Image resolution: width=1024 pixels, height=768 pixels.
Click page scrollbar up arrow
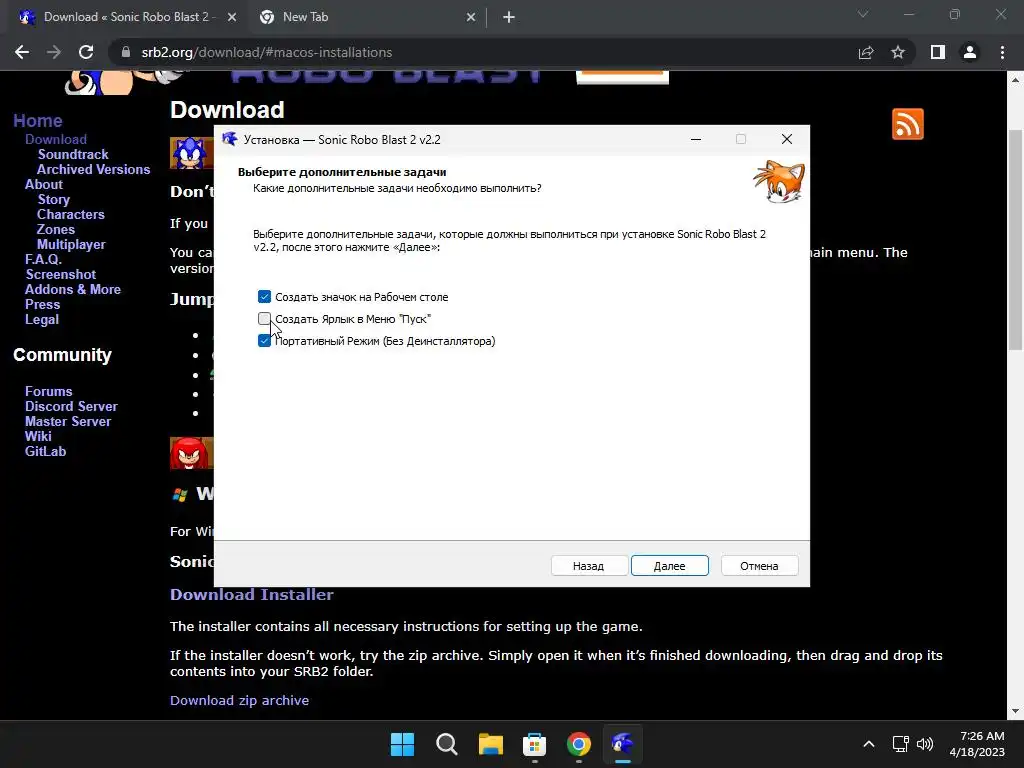click(x=1015, y=80)
